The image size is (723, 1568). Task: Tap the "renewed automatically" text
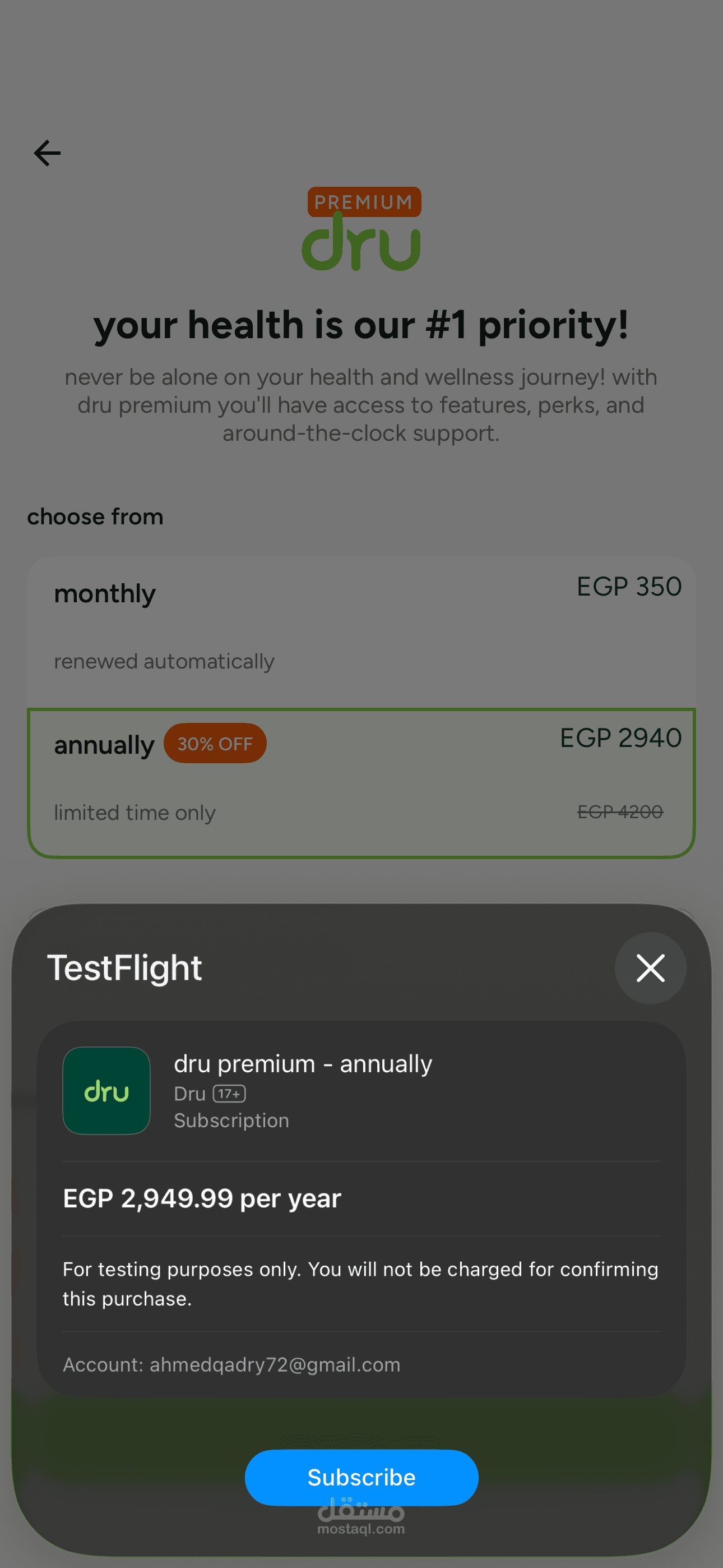pyautogui.click(x=164, y=662)
